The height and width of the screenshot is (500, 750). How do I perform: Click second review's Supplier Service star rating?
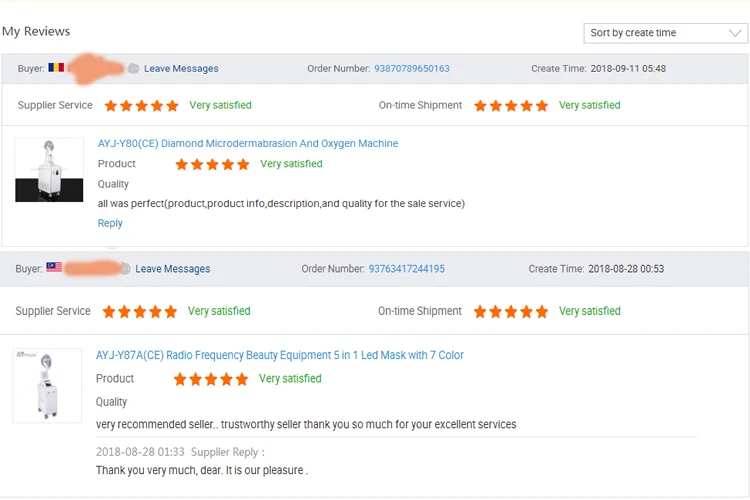click(140, 312)
